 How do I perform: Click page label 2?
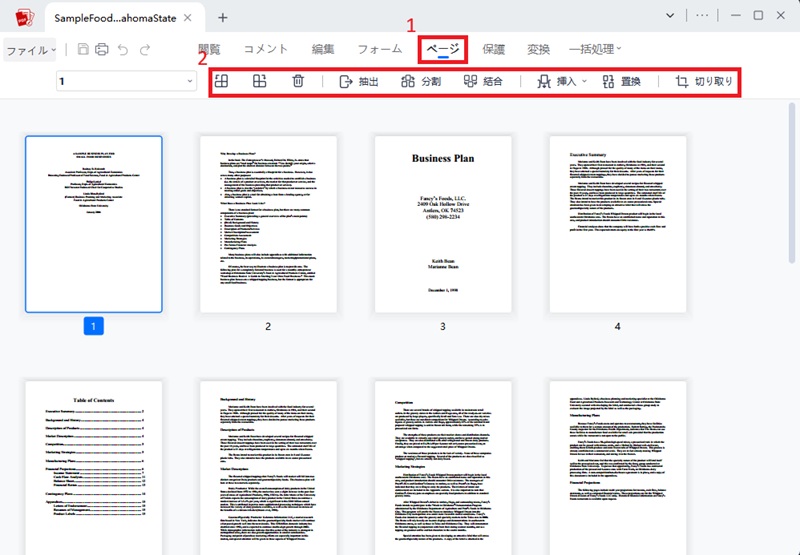tap(268, 326)
